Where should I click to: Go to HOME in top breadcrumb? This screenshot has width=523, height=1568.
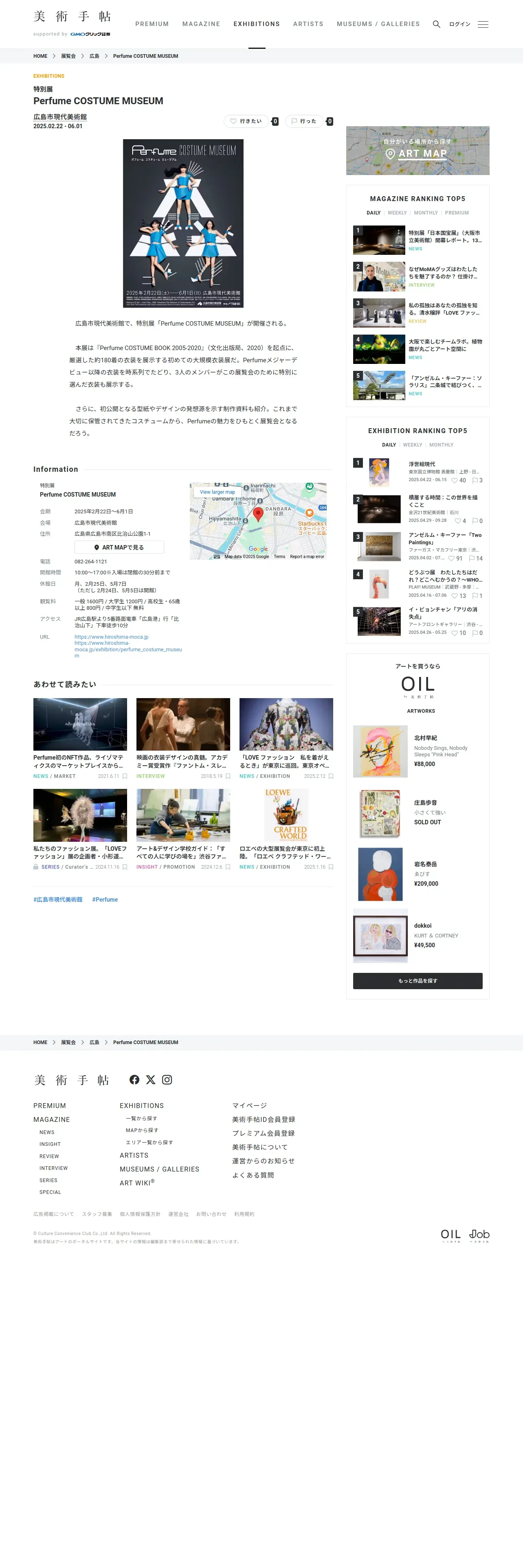point(40,56)
